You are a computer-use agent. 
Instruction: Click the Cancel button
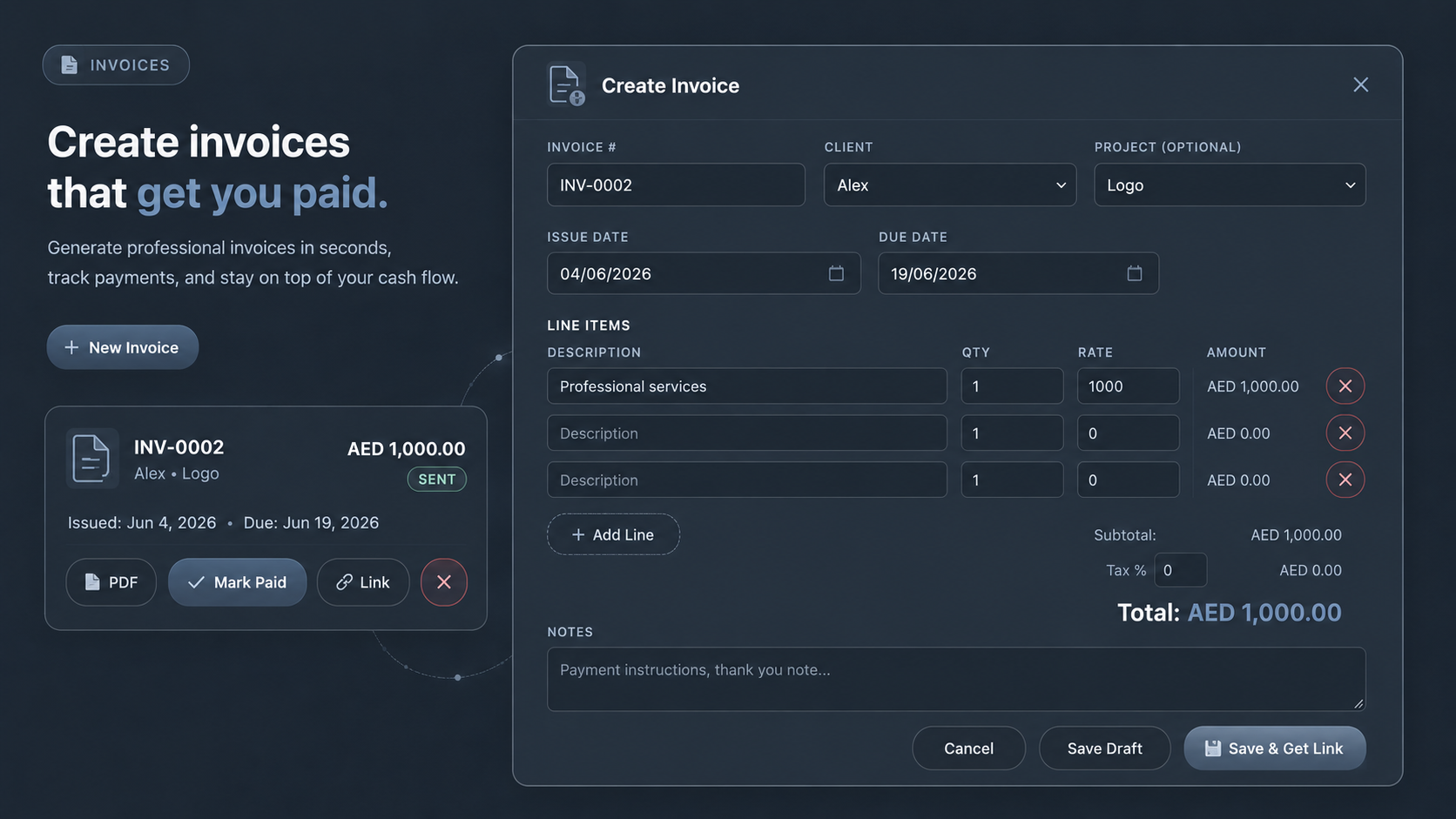[968, 749]
